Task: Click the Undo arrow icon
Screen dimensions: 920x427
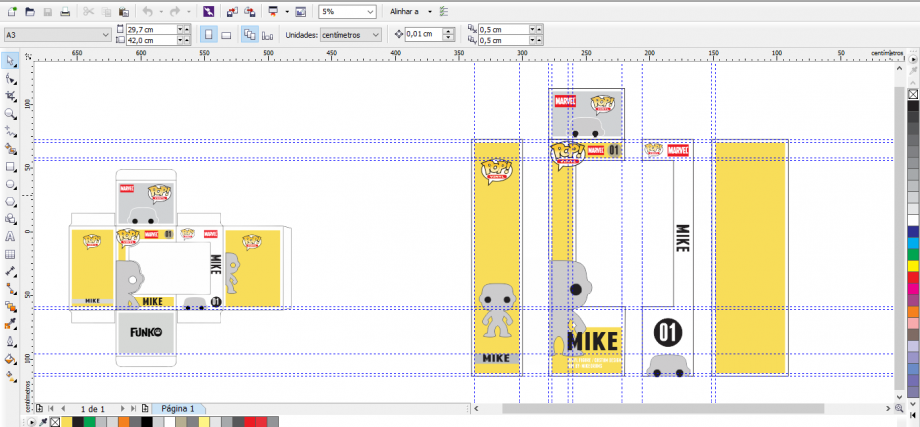Action: click(x=148, y=12)
